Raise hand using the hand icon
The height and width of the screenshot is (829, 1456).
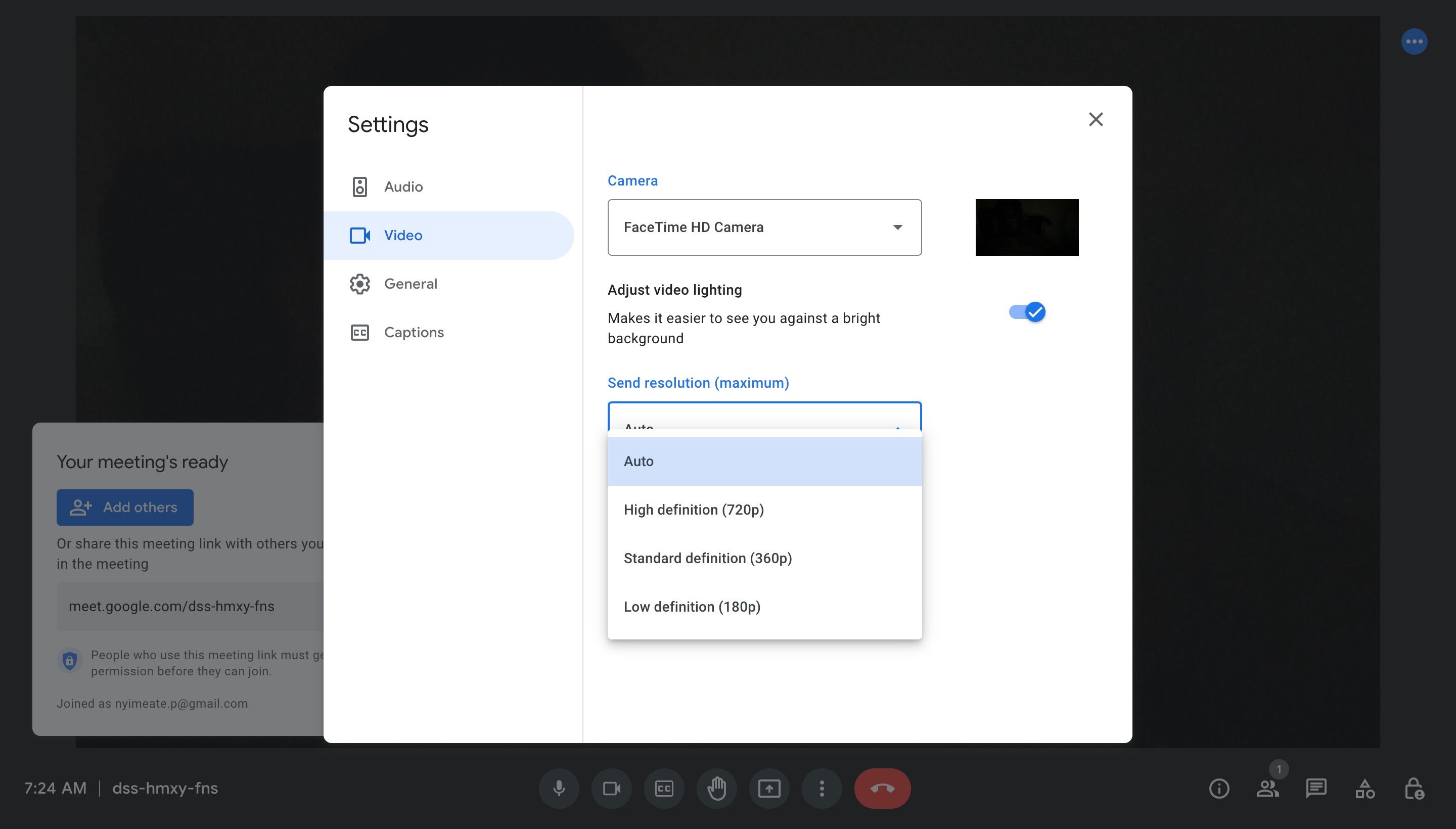(x=716, y=788)
